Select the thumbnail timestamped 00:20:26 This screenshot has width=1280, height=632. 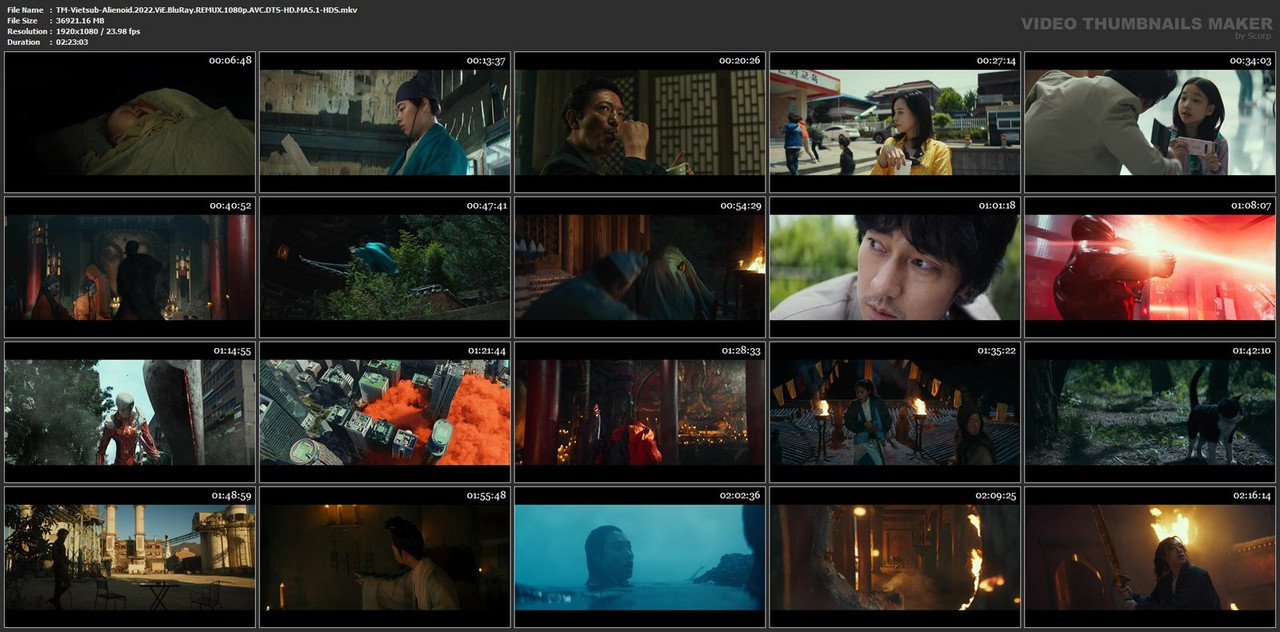point(640,122)
